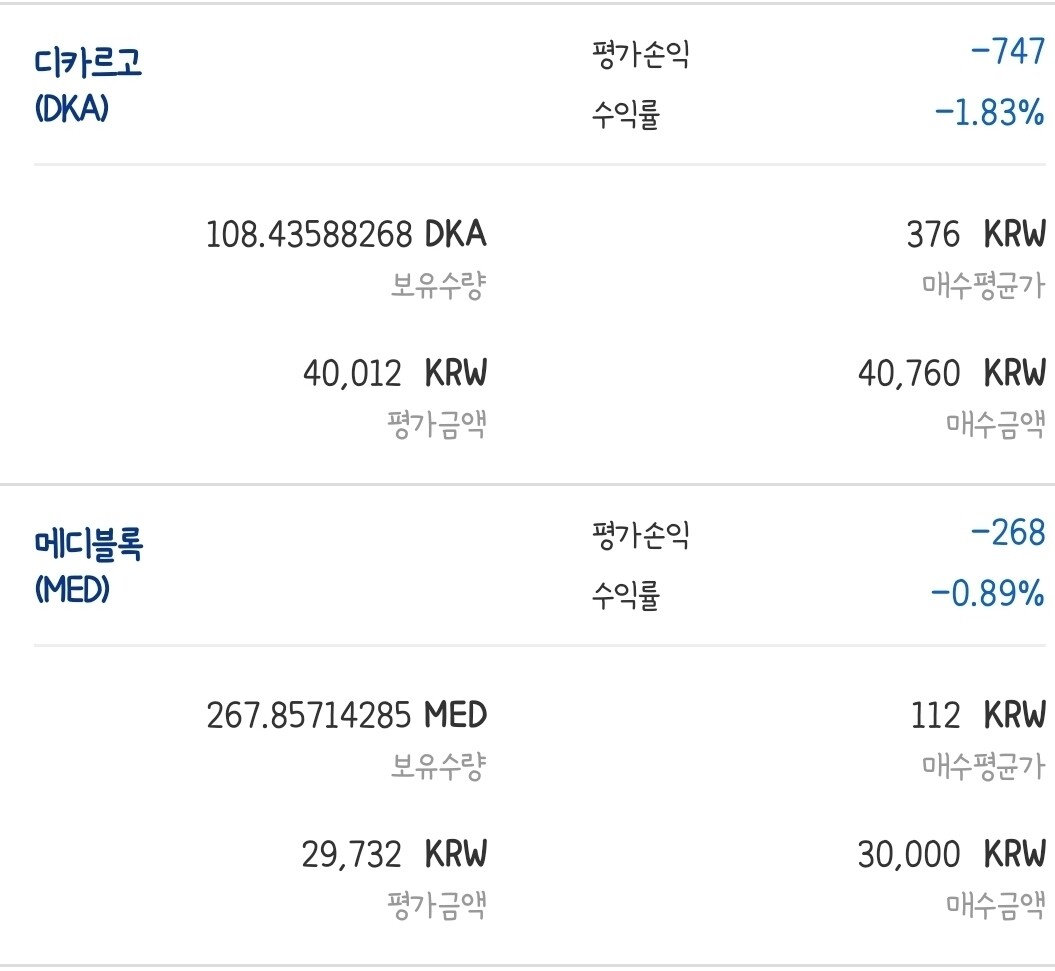1055x971 pixels.
Task: Tap the 29,732 KRW valuation amount
Action: [394, 855]
